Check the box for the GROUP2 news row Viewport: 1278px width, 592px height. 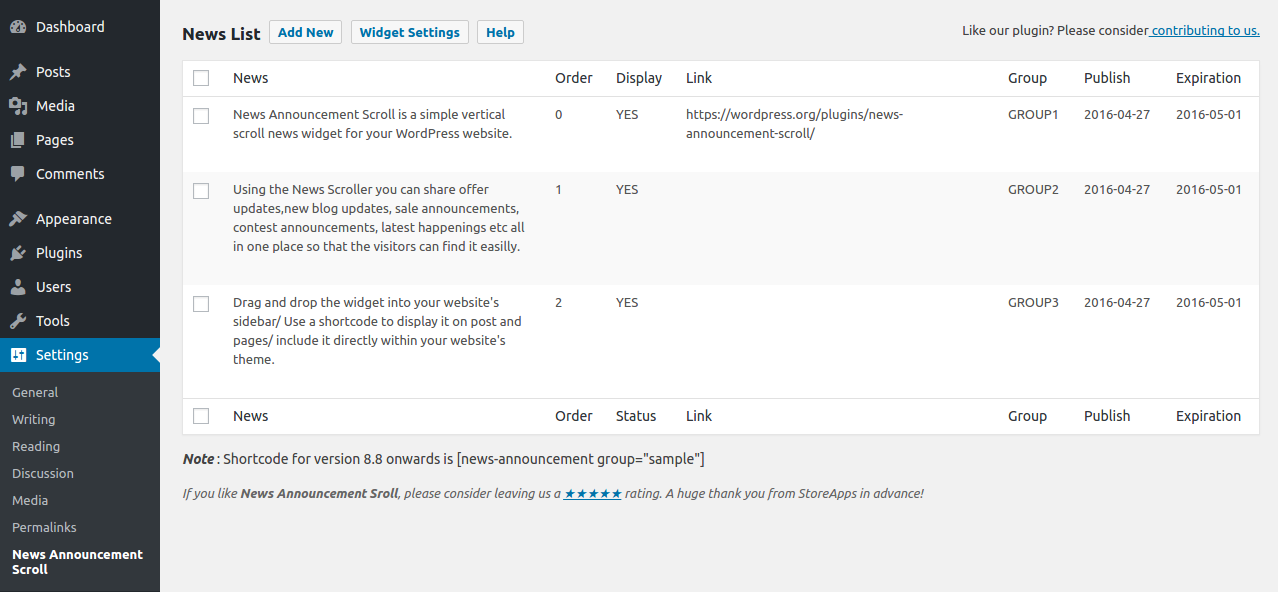[x=201, y=191]
